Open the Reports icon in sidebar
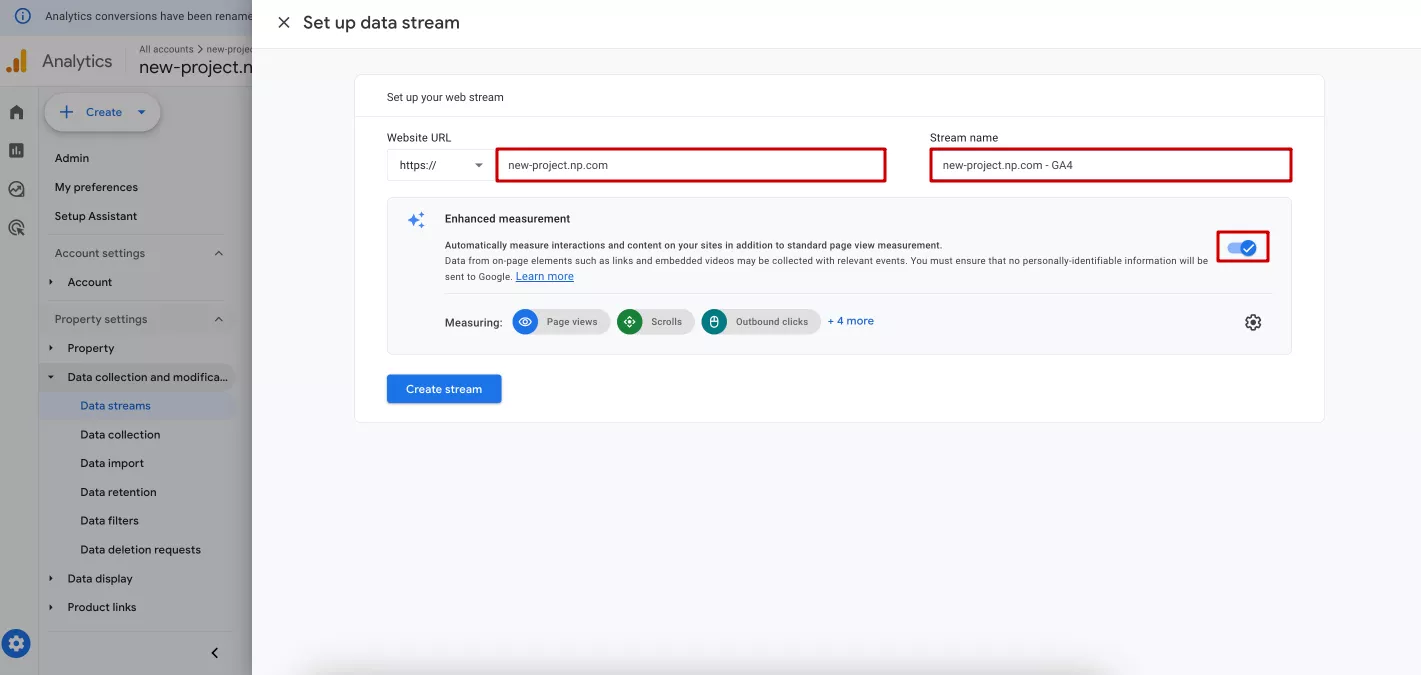The image size is (1421, 675). (16, 150)
